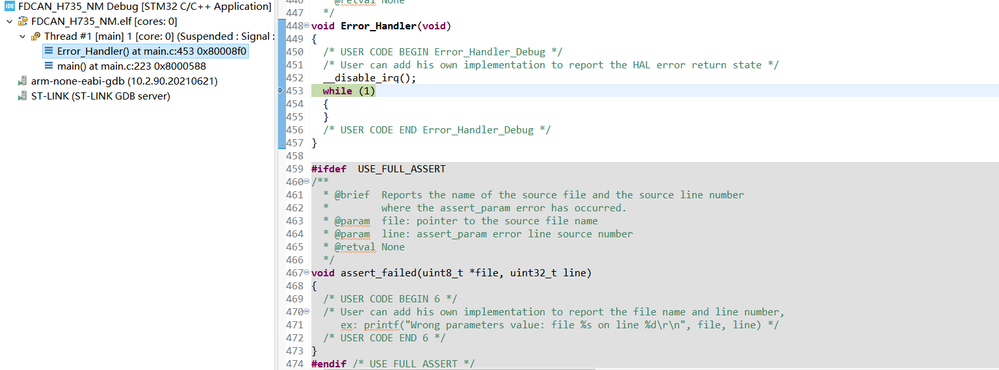Collapse the FDCAN_H735_NM.elf tree node
Screen dimensions: 999x370
[10, 22]
